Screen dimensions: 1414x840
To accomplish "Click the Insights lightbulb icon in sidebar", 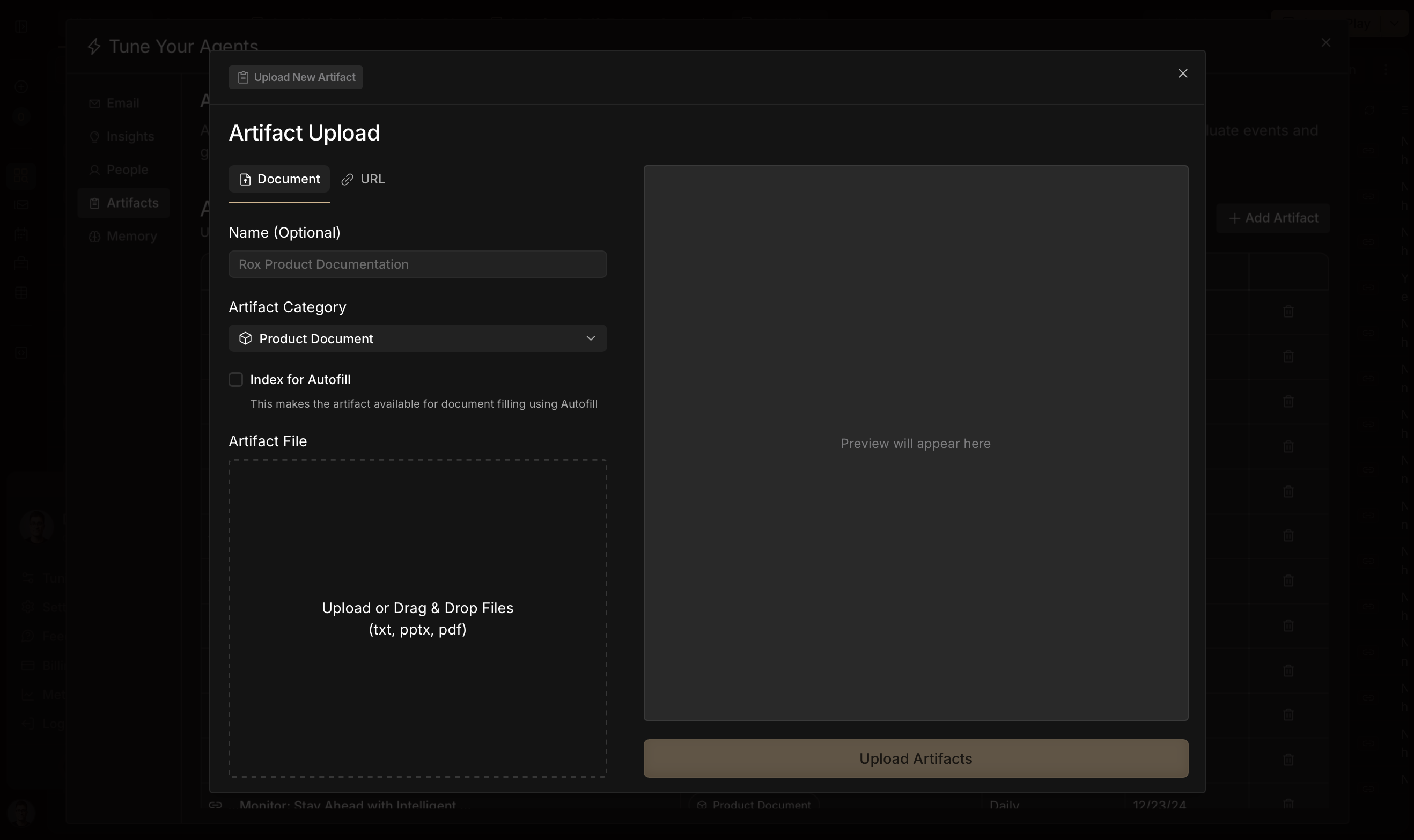I will click(94, 137).
